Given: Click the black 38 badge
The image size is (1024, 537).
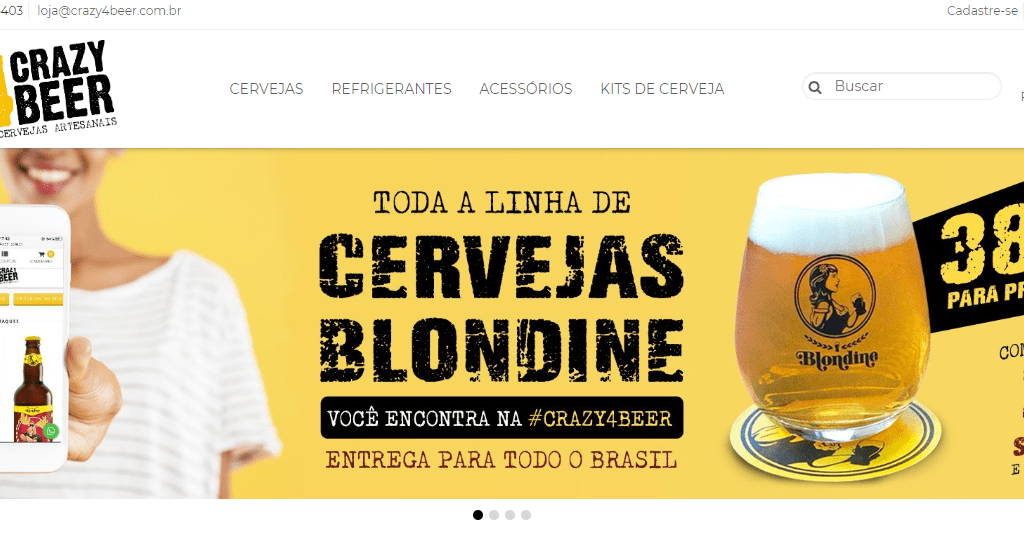Looking at the screenshot, I should (x=972, y=266).
